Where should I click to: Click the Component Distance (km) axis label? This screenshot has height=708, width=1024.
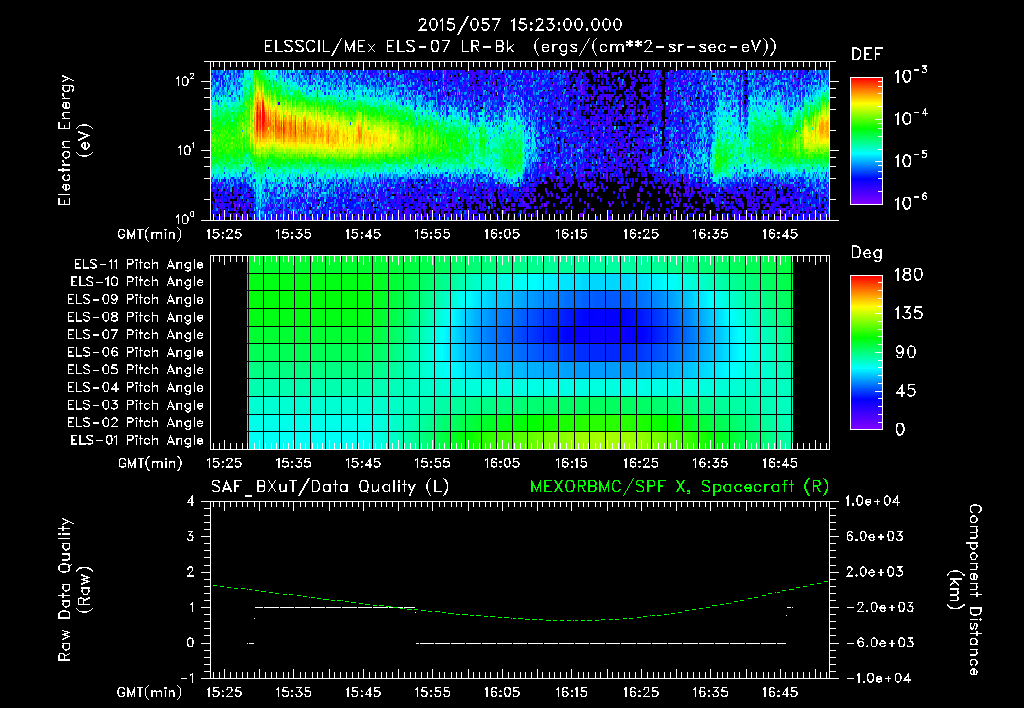[x=965, y=590]
